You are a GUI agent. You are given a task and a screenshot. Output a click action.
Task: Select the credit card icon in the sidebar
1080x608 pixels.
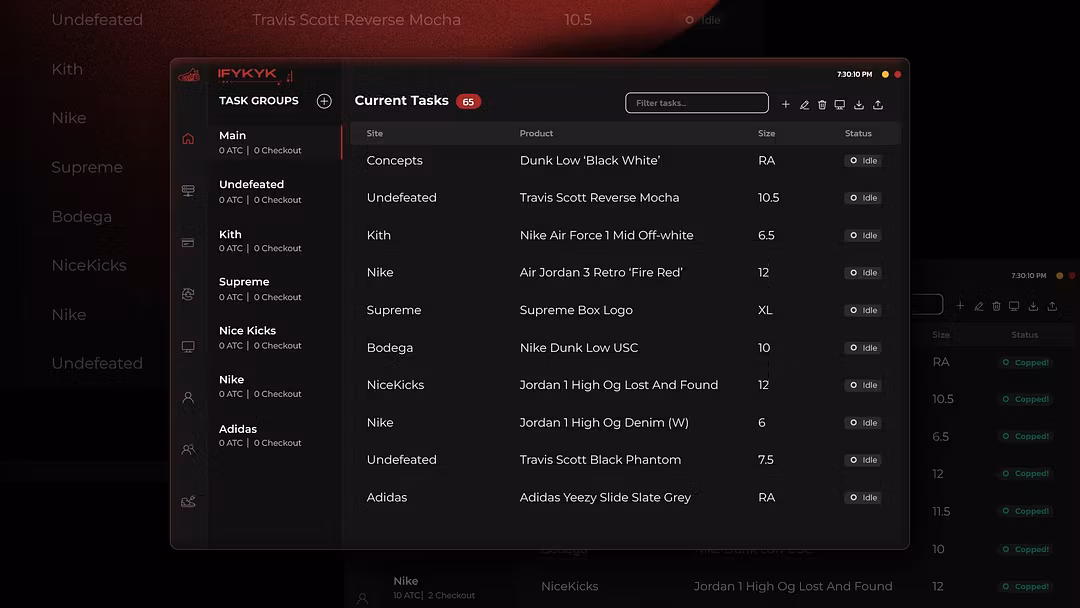(x=188, y=243)
